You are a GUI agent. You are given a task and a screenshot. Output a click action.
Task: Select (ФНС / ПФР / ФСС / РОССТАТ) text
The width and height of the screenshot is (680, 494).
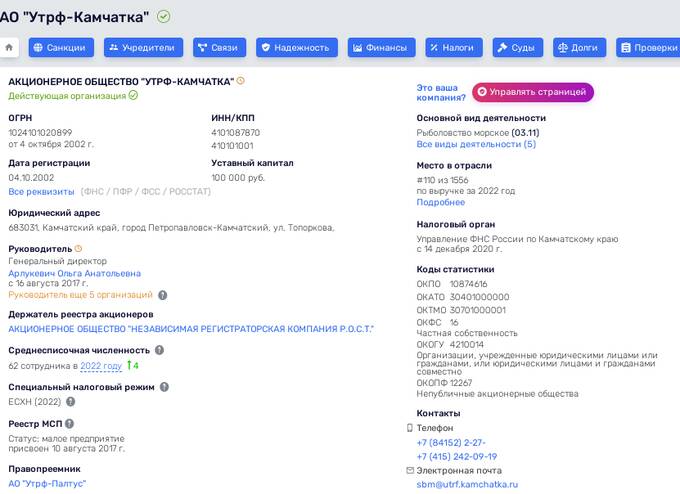(146, 192)
